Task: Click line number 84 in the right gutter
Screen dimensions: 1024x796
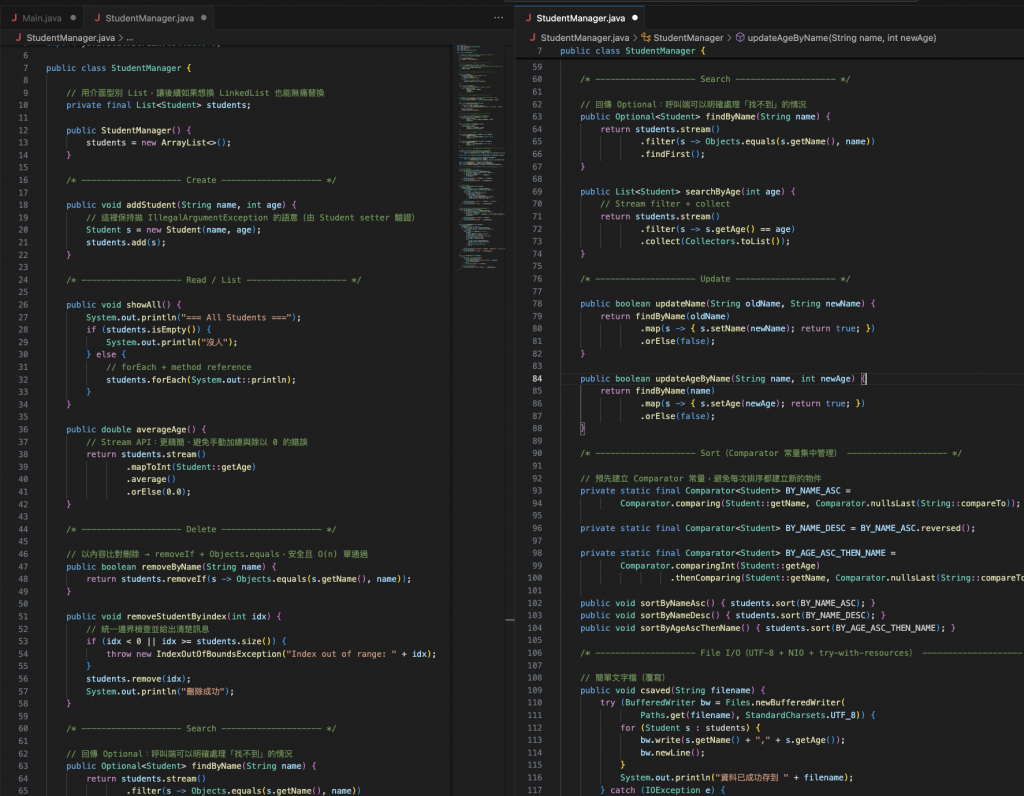Action: [537, 379]
